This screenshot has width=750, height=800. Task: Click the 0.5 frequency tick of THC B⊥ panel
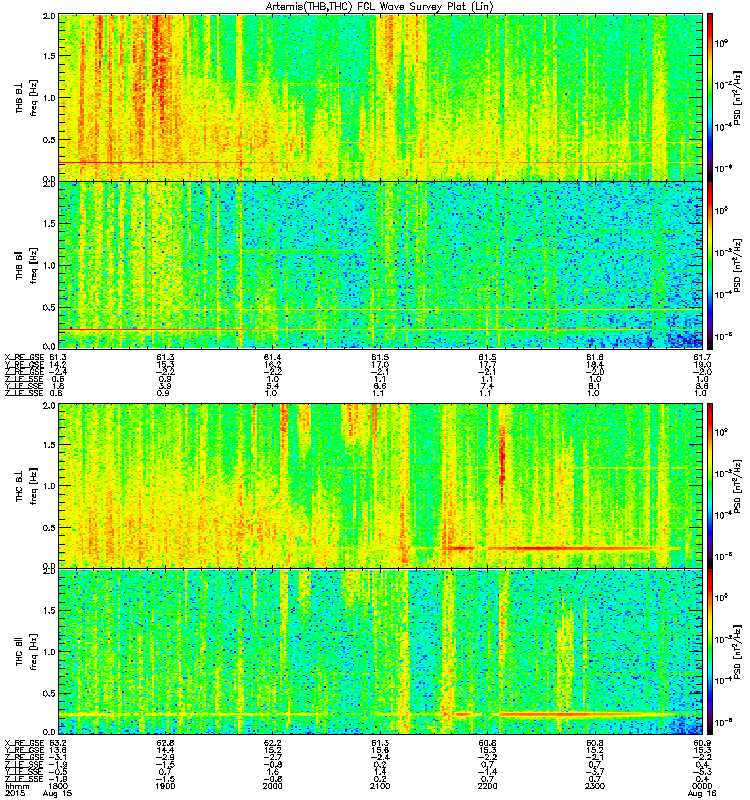pyautogui.click(x=49, y=528)
